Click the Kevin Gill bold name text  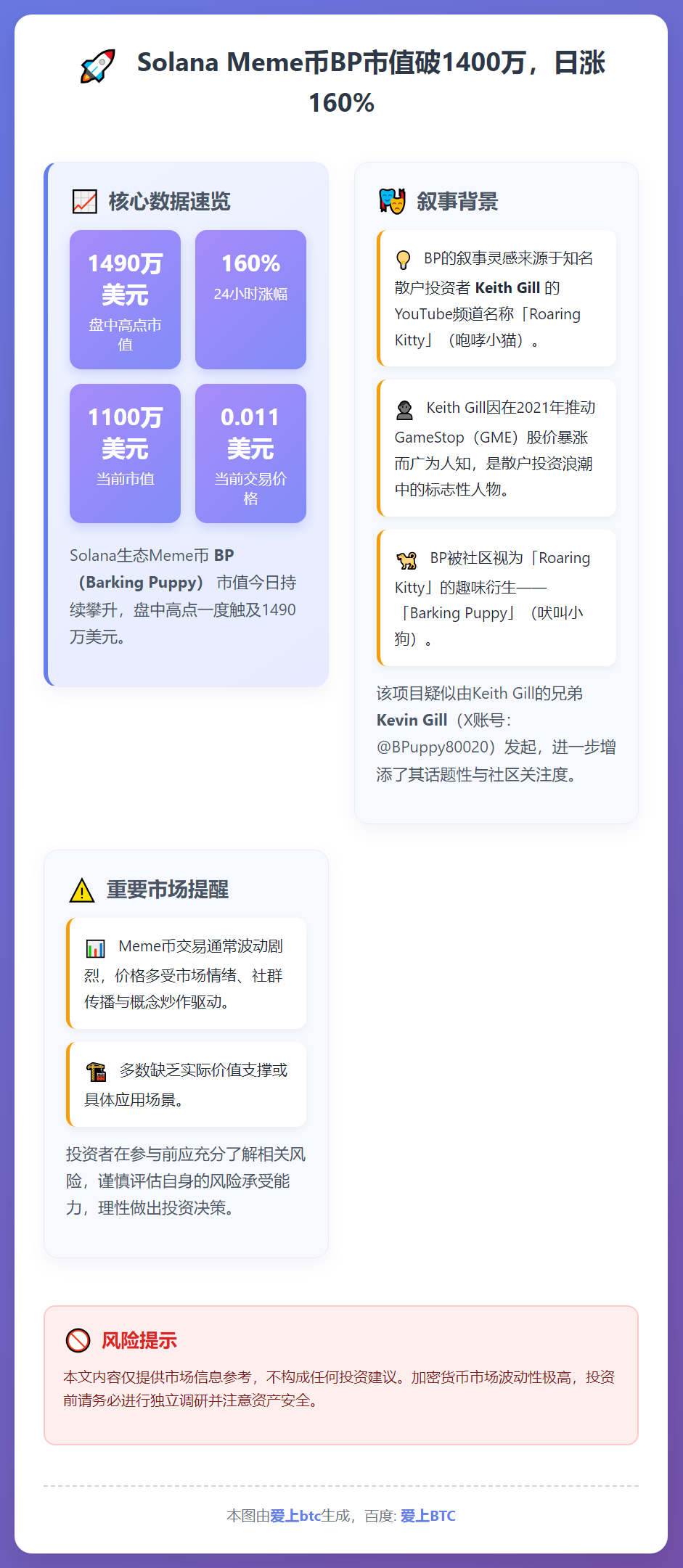412,720
